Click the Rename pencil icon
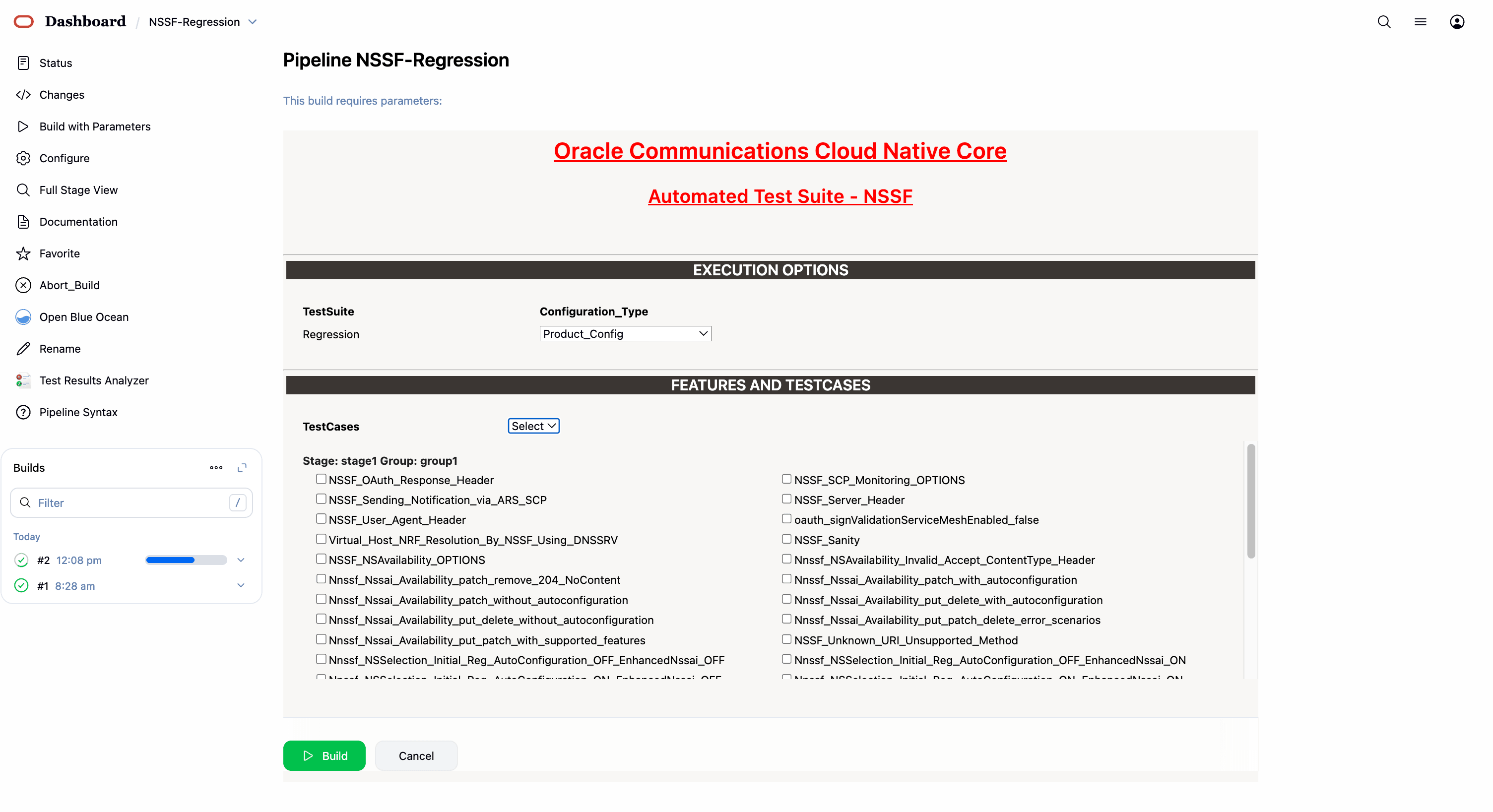This screenshot has height=812, width=1493. (23, 349)
